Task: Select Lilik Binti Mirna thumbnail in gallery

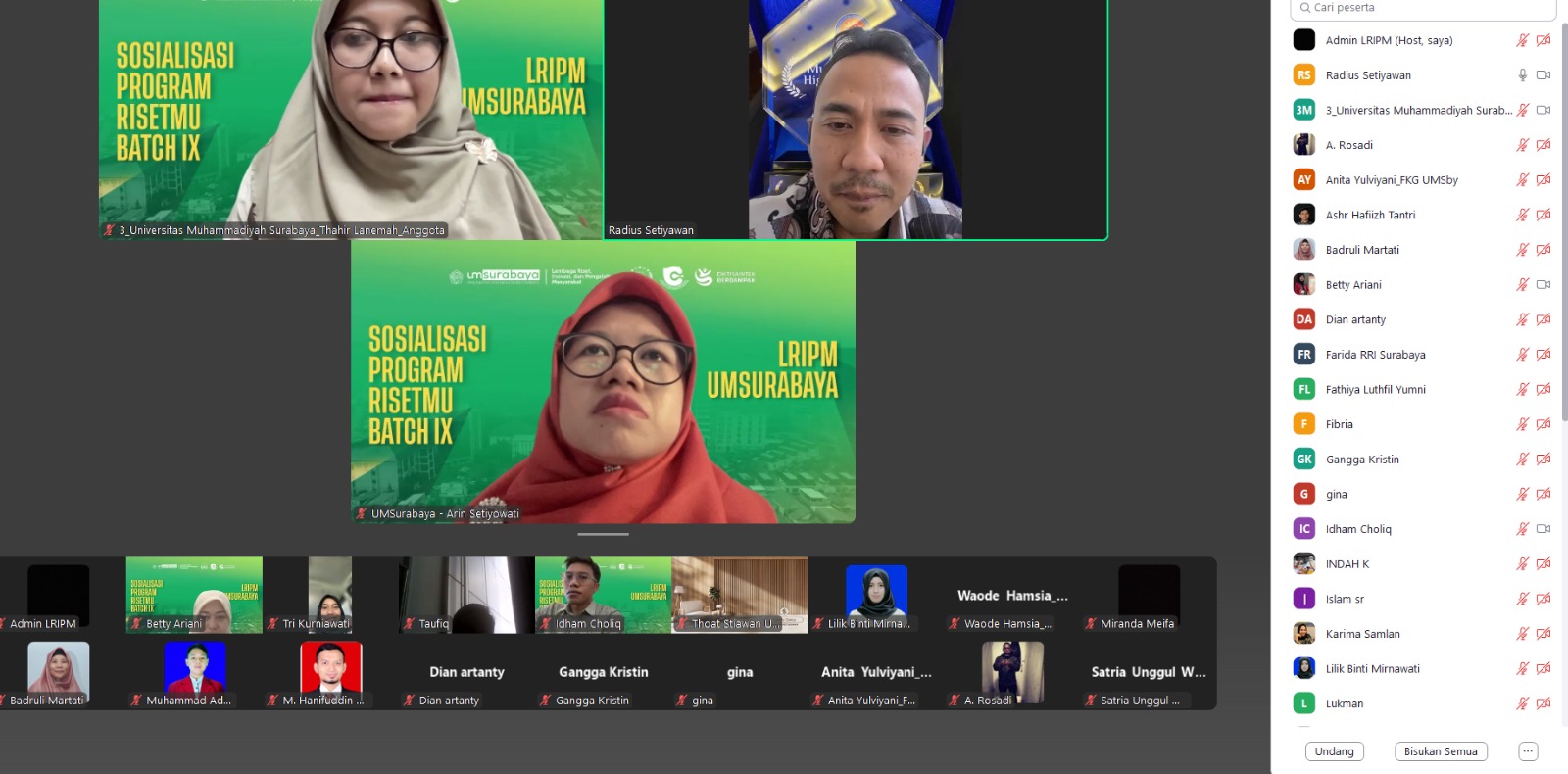Action: (876, 595)
